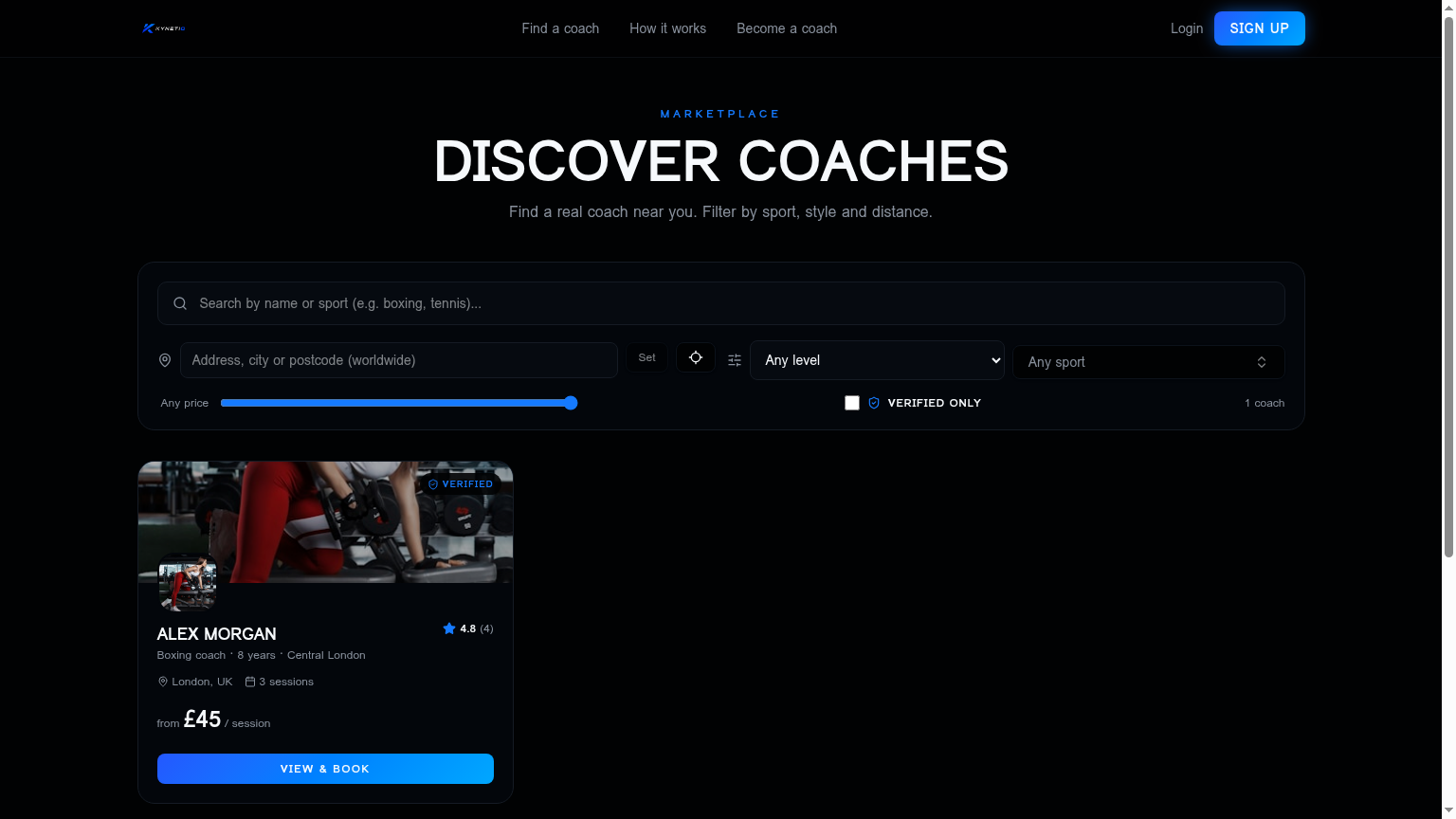Click 'Boxing coach · 8 years · Central London' text
The width and height of the screenshot is (1456, 819).
[x=262, y=655]
